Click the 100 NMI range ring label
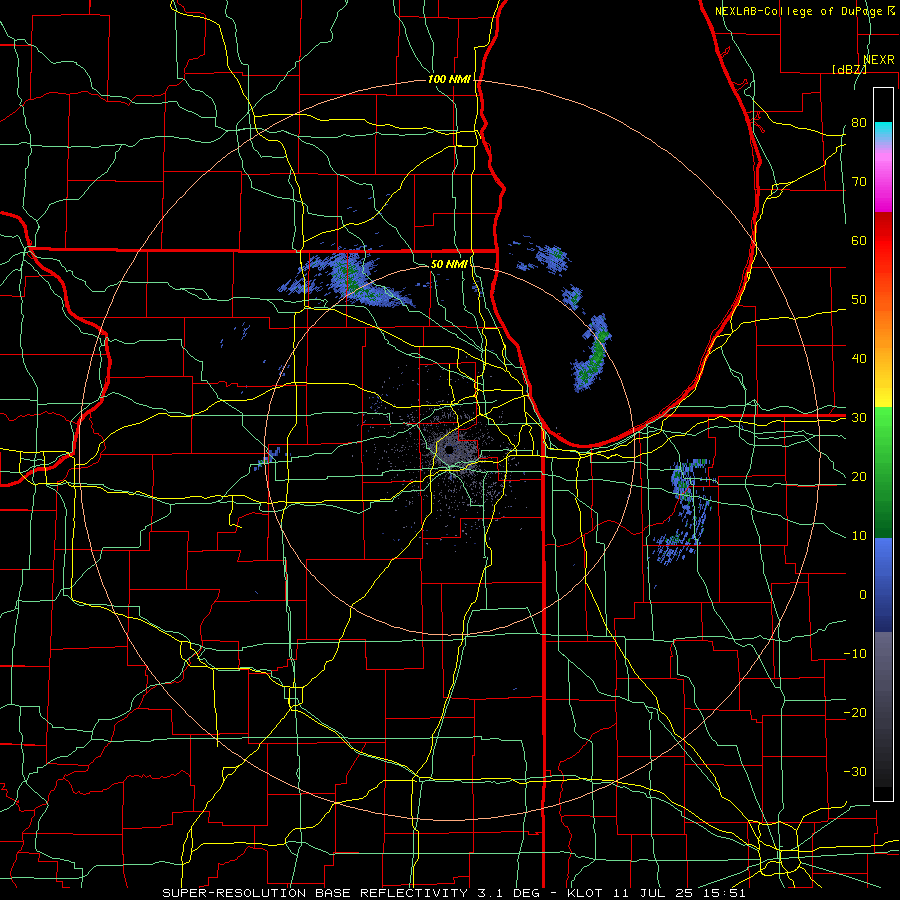Viewport: 900px width, 900px height. (x=449, y=79)
